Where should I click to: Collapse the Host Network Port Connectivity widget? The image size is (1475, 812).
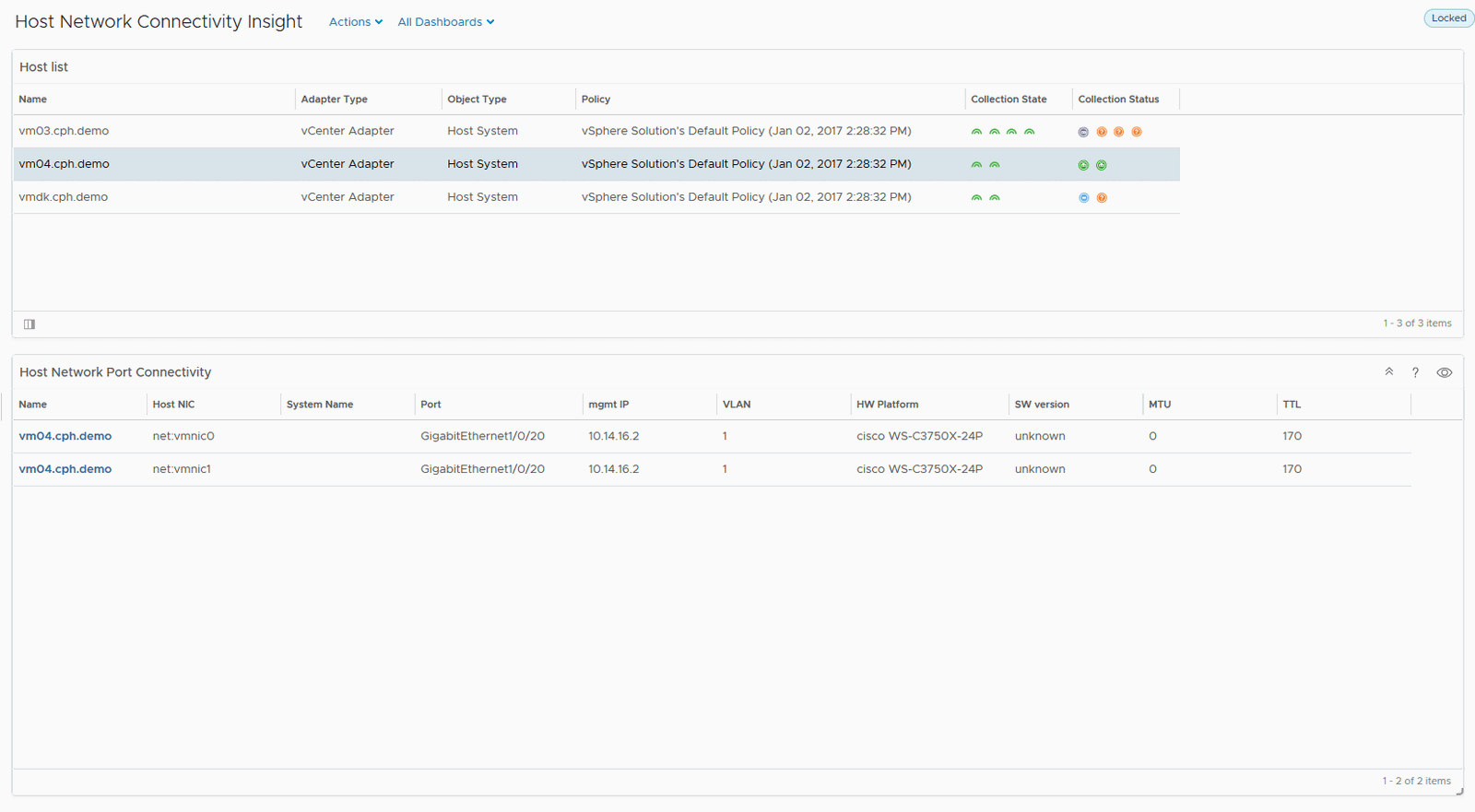(1388, 372)
